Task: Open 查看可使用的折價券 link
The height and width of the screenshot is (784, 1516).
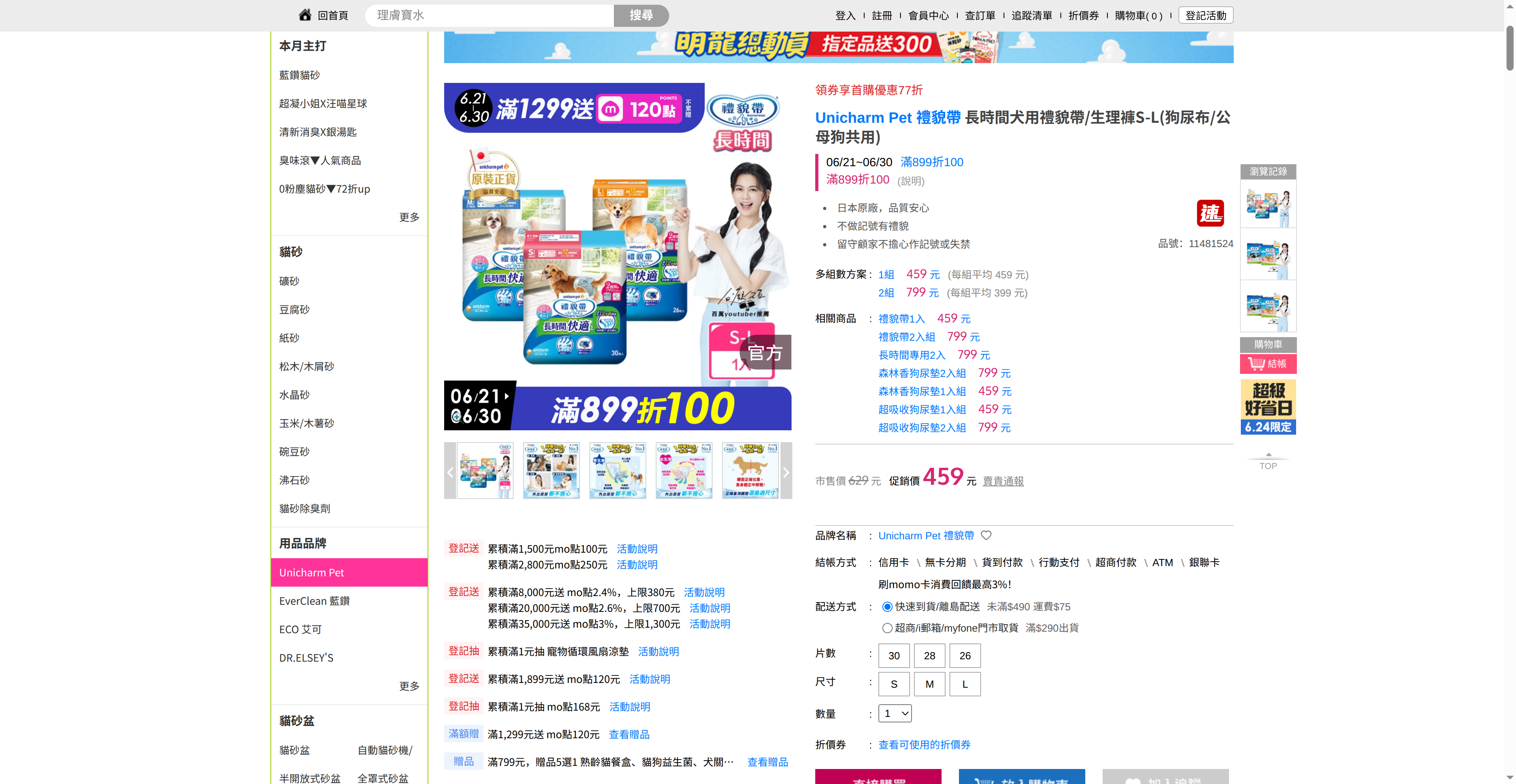Action: pos(924,745)
